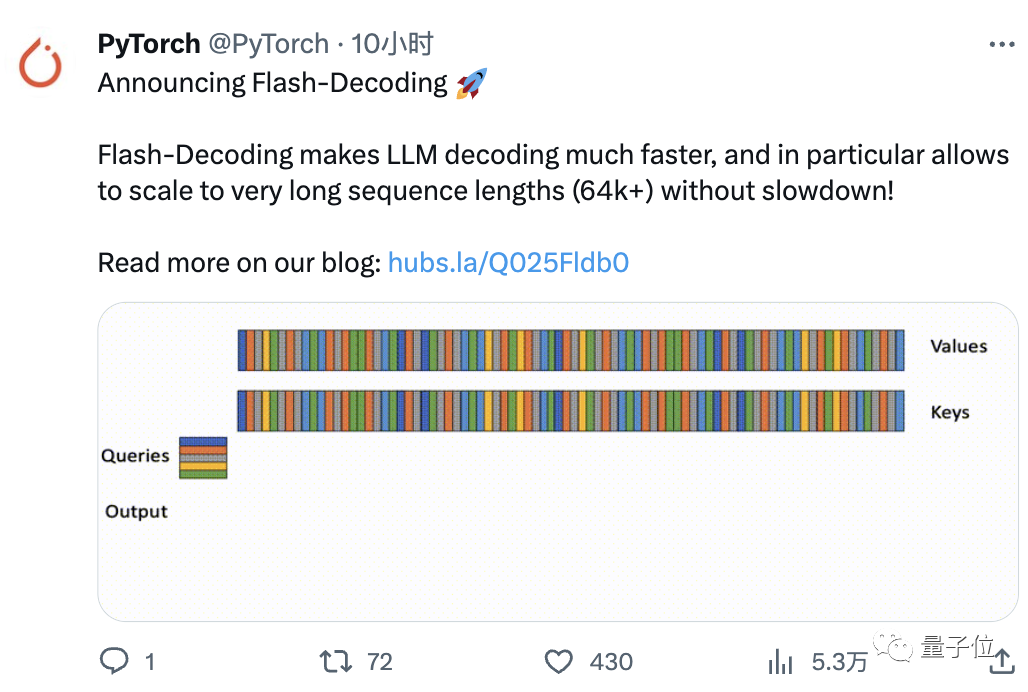Open the @PyTorch handle
This screenshot has width=1028, height=692.
pos(269,44)
